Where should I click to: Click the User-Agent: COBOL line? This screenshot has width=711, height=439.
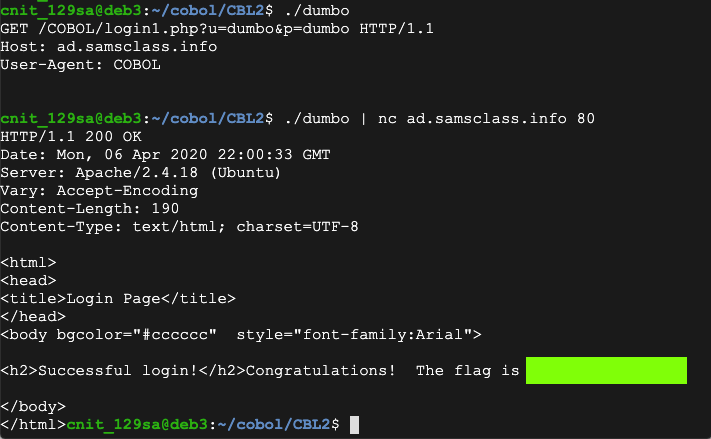click(x=81, y=64)
